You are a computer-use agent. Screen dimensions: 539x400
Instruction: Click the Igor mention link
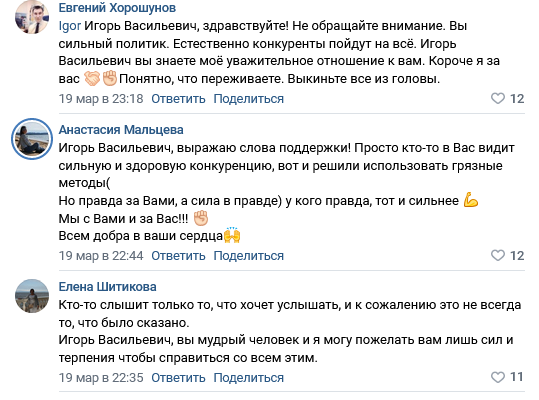coord(70,26)
